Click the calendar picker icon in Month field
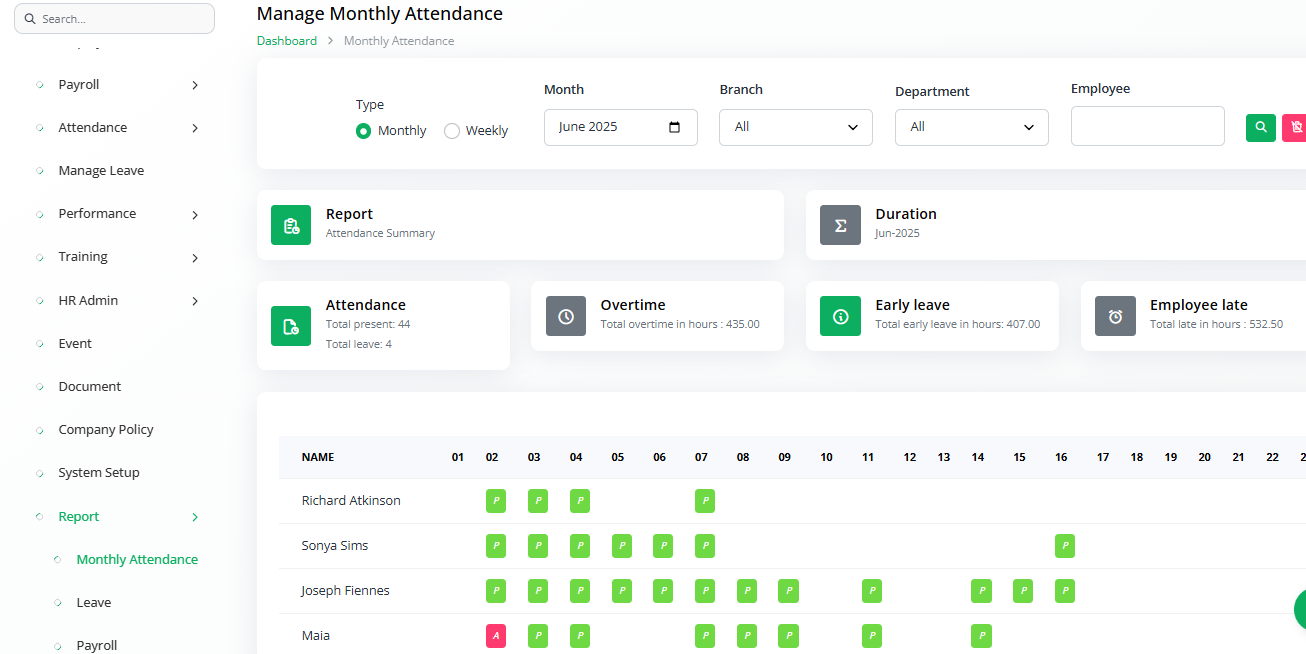 coord(674,127)
